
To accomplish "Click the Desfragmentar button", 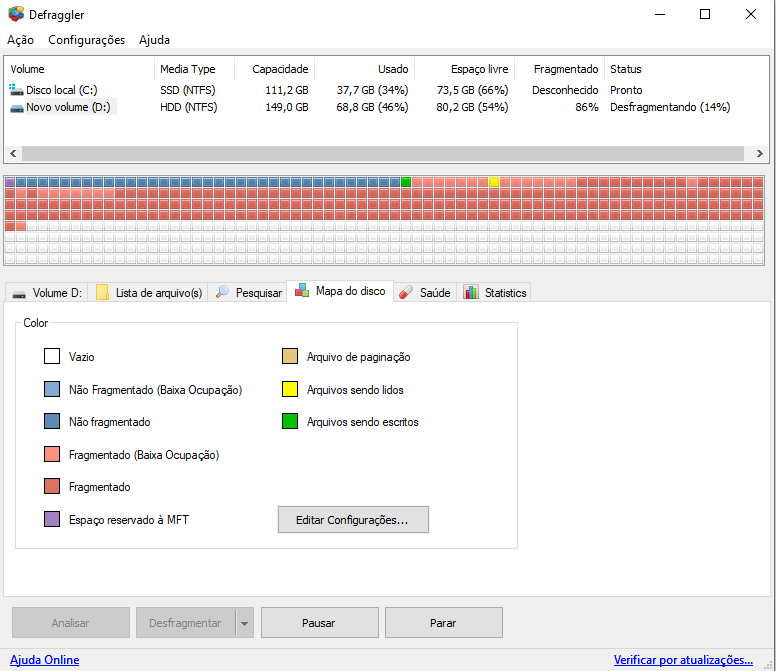I will [x=186, y=623].
